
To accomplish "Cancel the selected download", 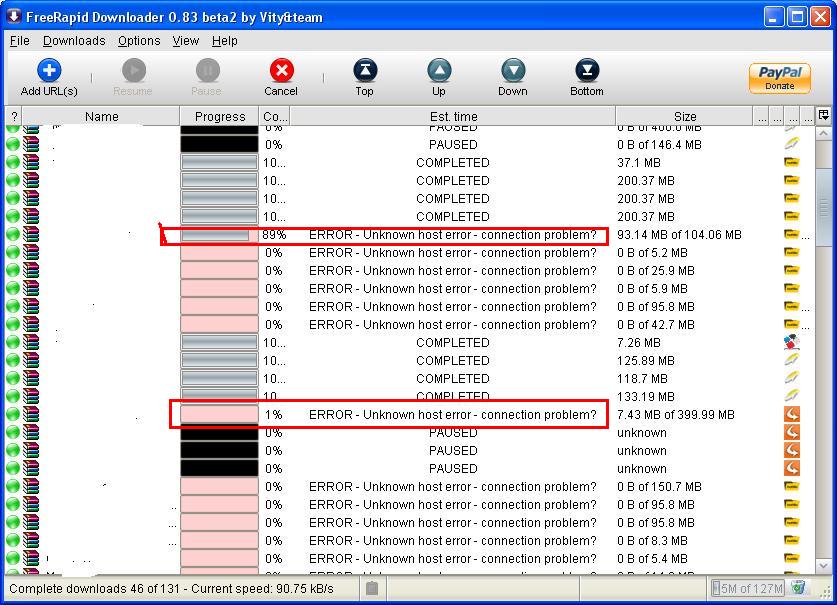I will point(281,78).
